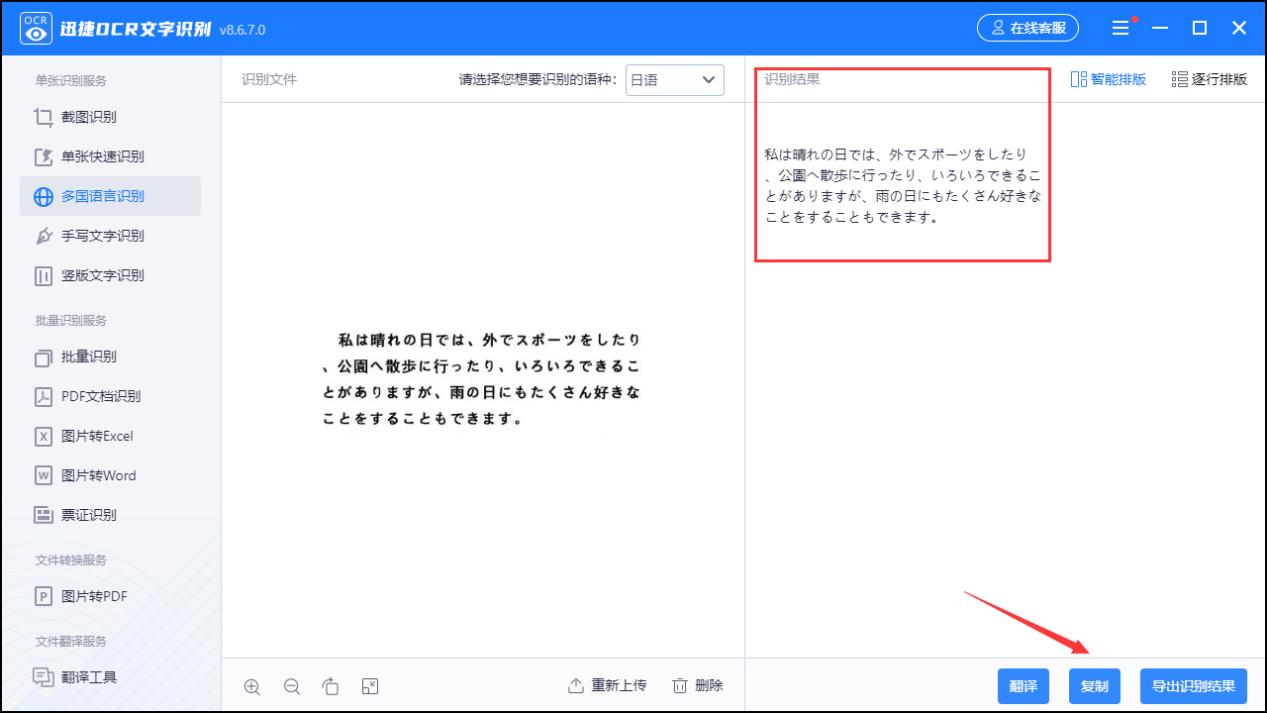Click the version number v8.6.7.0
Image resolution: width=1267 pixels, height=713 pixels.
pos(241,30)
